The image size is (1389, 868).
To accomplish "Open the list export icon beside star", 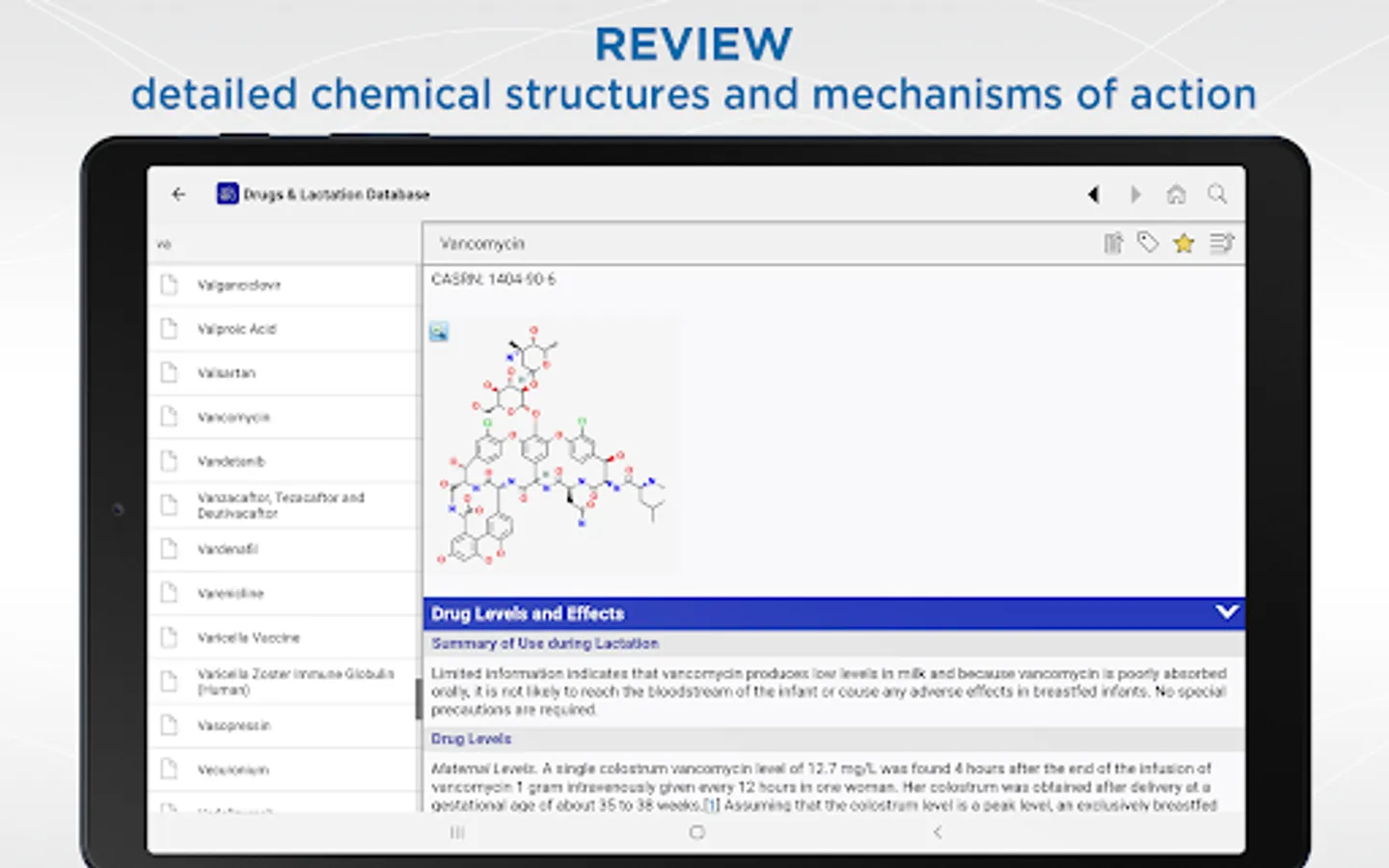I will tap(1221, 243).
